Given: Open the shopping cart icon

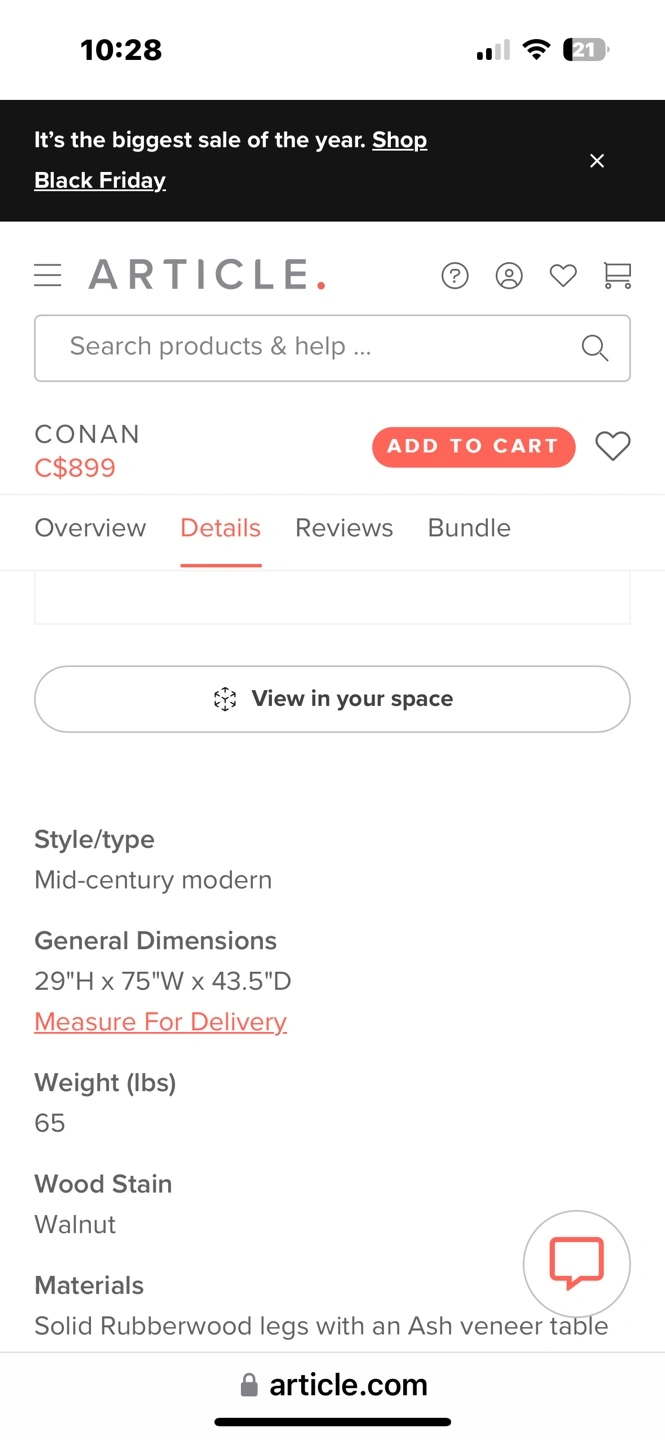Looking at the screenshot, I should click(x=617, y=275).
